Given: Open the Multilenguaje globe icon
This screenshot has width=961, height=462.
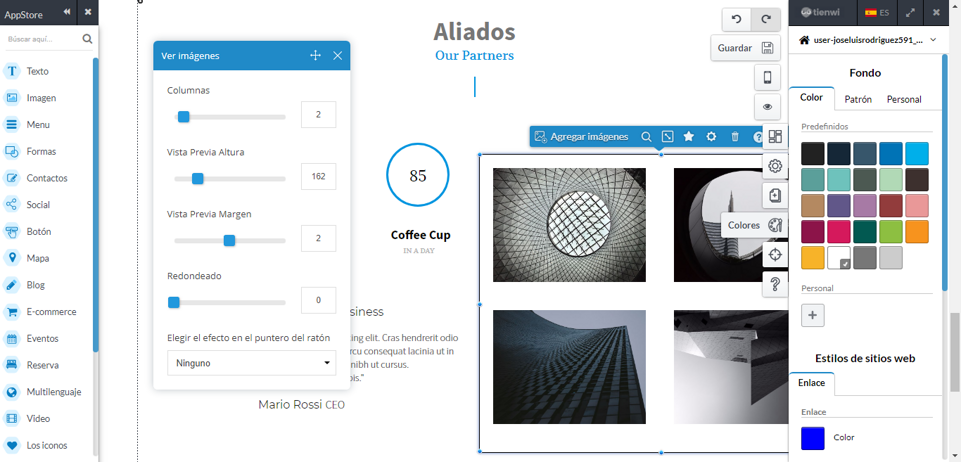Looking at the screenshot, I should tap(12, 392).
